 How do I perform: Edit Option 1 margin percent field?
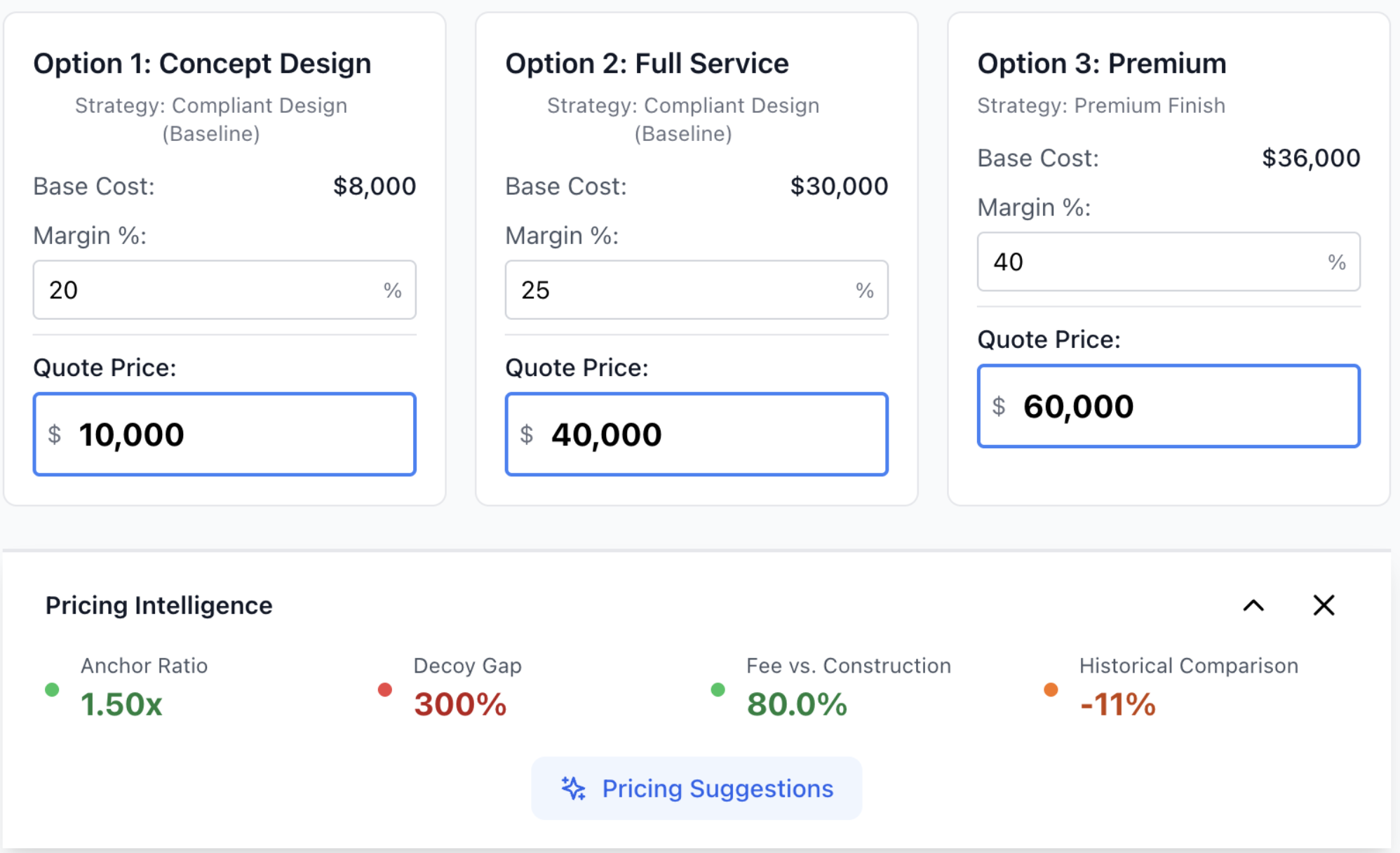210,290
